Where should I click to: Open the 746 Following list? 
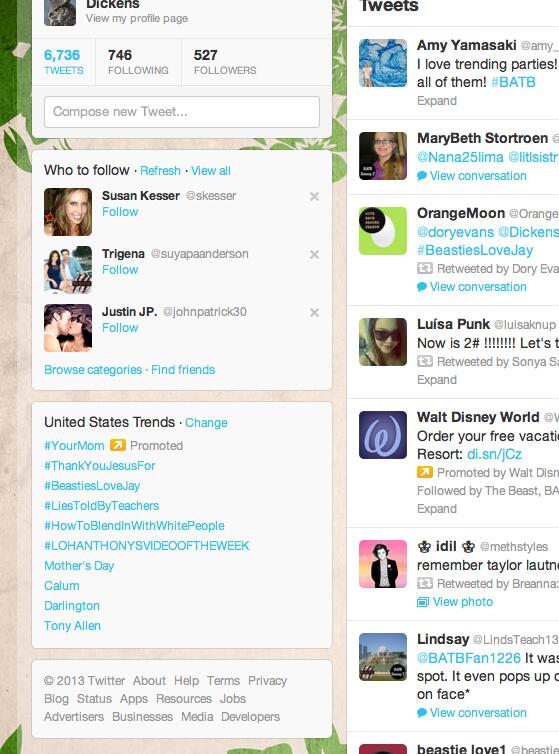138,62
